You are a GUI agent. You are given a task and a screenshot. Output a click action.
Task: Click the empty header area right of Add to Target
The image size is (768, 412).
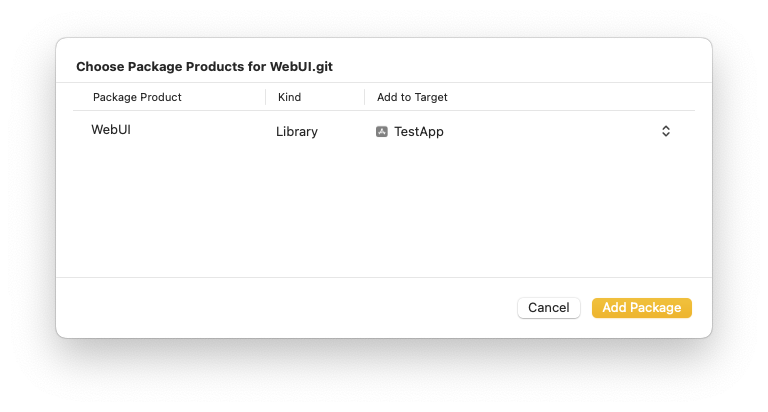(x=580, y=97)
